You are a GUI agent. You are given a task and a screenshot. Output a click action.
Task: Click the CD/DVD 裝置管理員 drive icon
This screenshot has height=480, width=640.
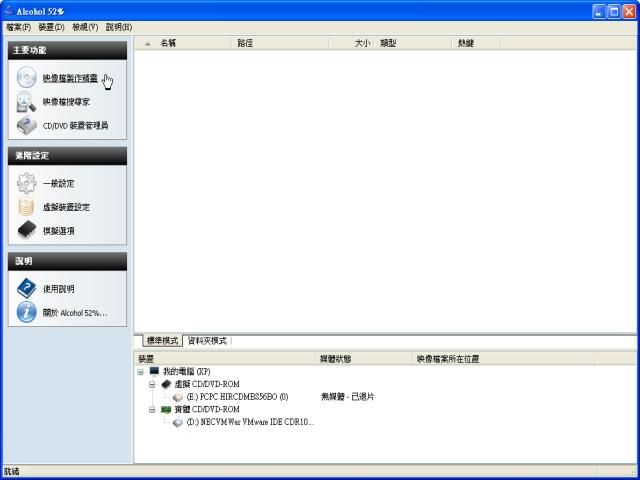click(27, 126)
